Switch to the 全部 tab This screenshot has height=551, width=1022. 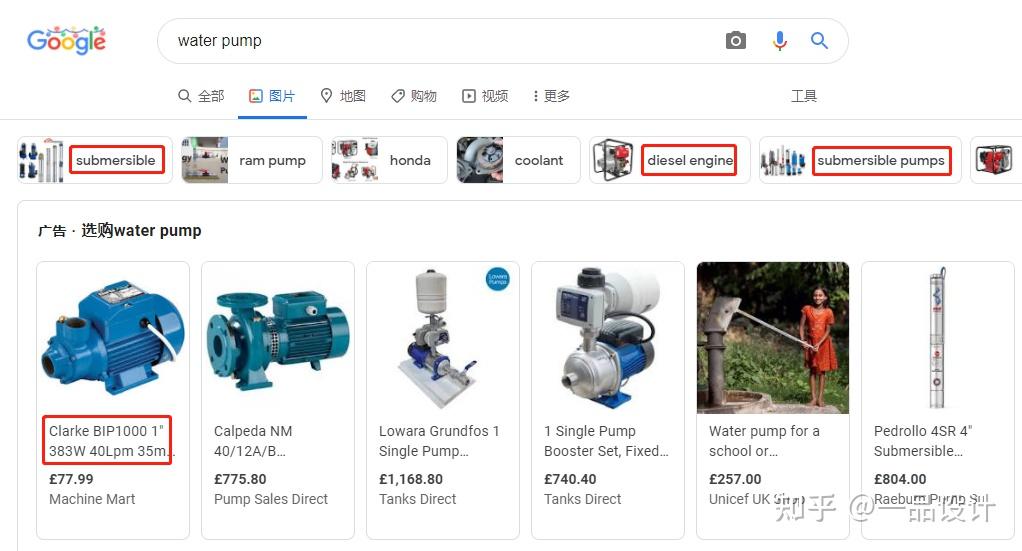201,96
